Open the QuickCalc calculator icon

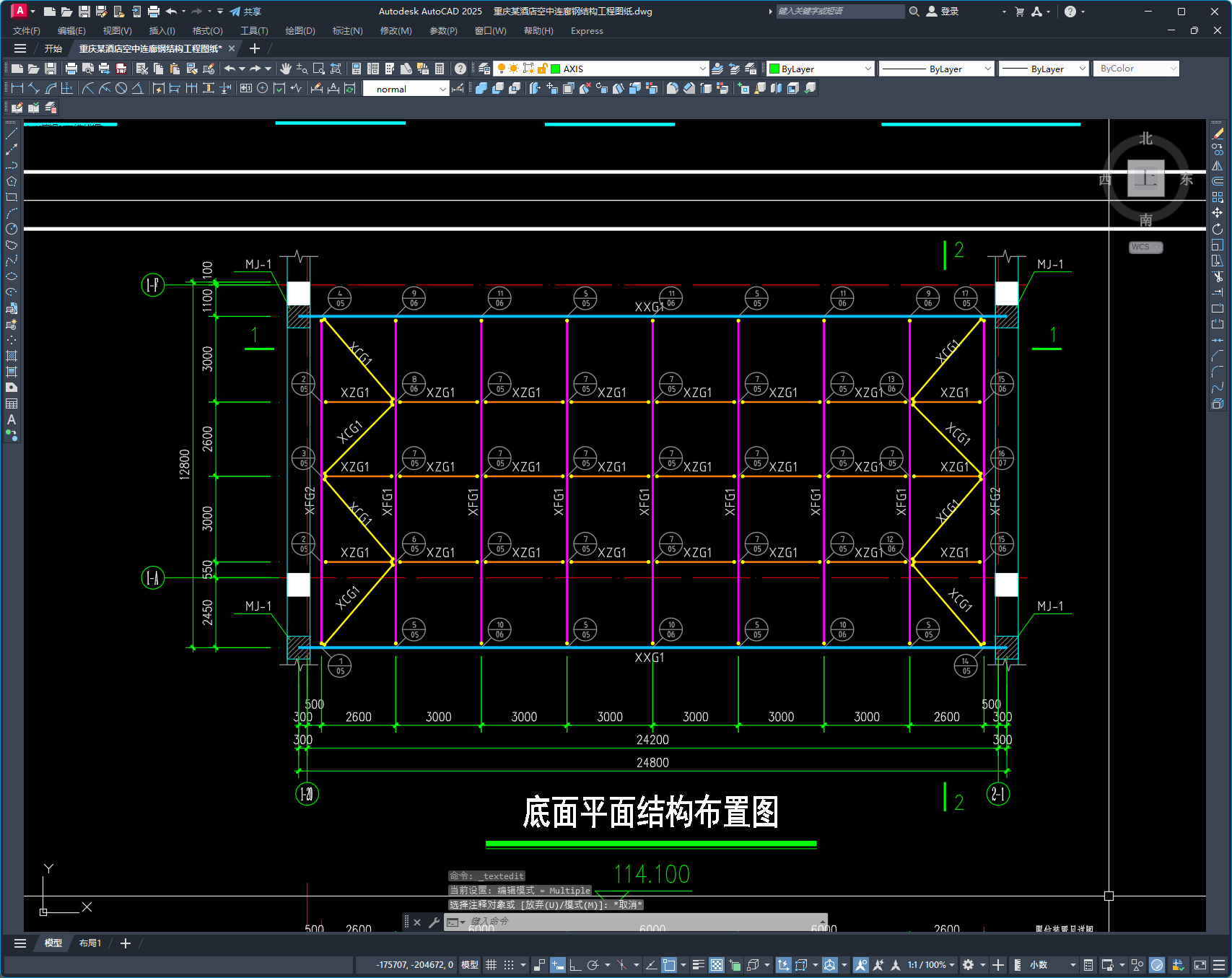[440, 69]
